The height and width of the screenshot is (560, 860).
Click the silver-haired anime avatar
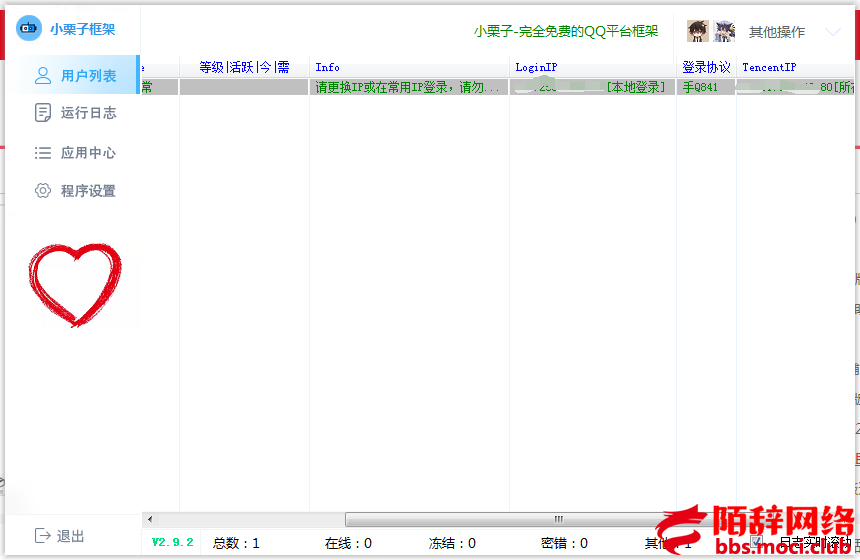pos(724,31)
